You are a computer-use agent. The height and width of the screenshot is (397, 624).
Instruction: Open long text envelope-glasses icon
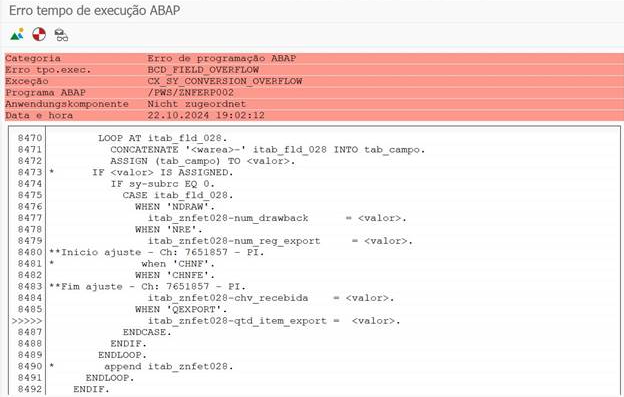point(61,35)
